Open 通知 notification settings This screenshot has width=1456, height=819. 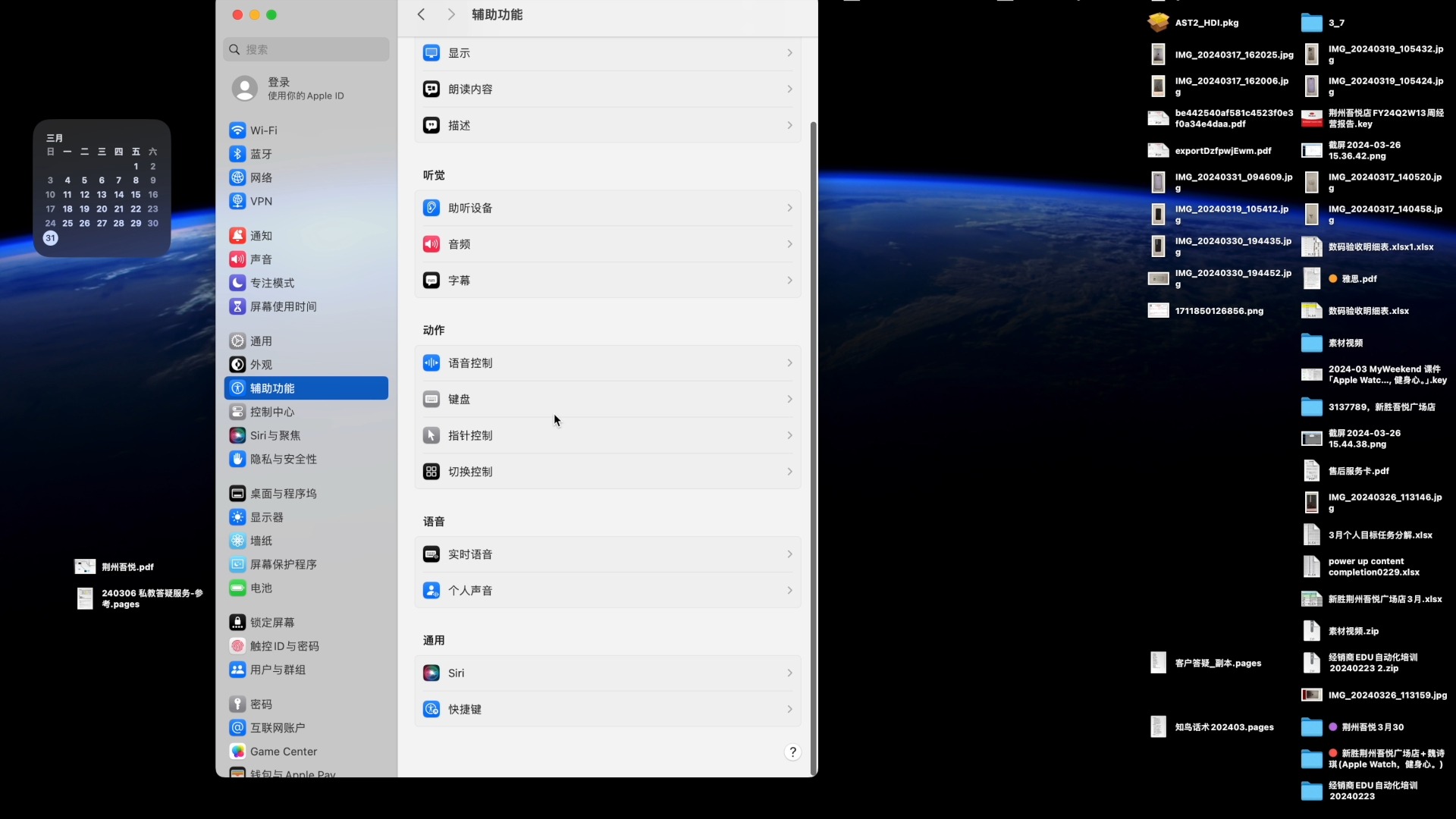click(260, 235)
